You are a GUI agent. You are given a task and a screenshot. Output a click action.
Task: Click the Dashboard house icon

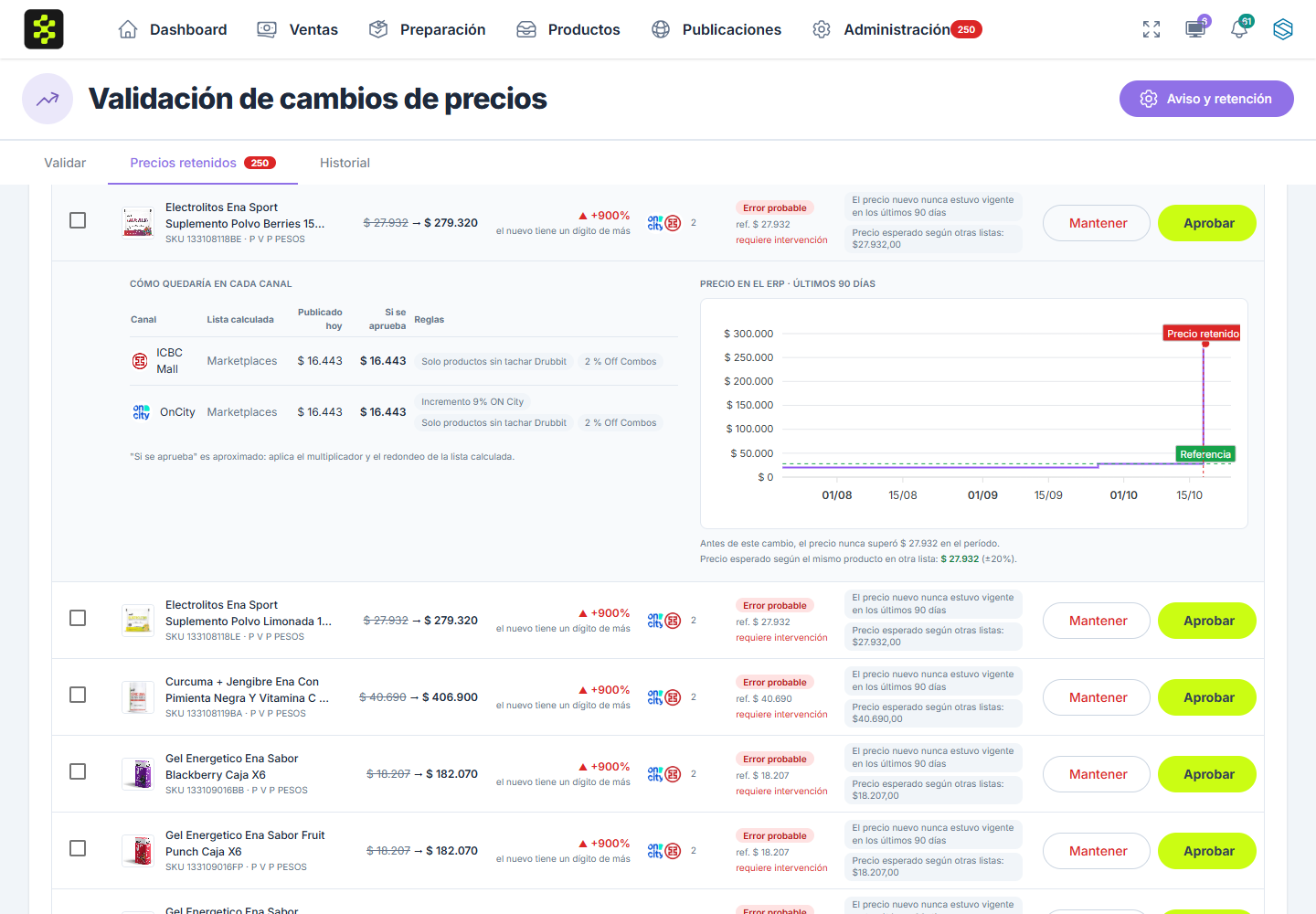[x=128, y=29]
